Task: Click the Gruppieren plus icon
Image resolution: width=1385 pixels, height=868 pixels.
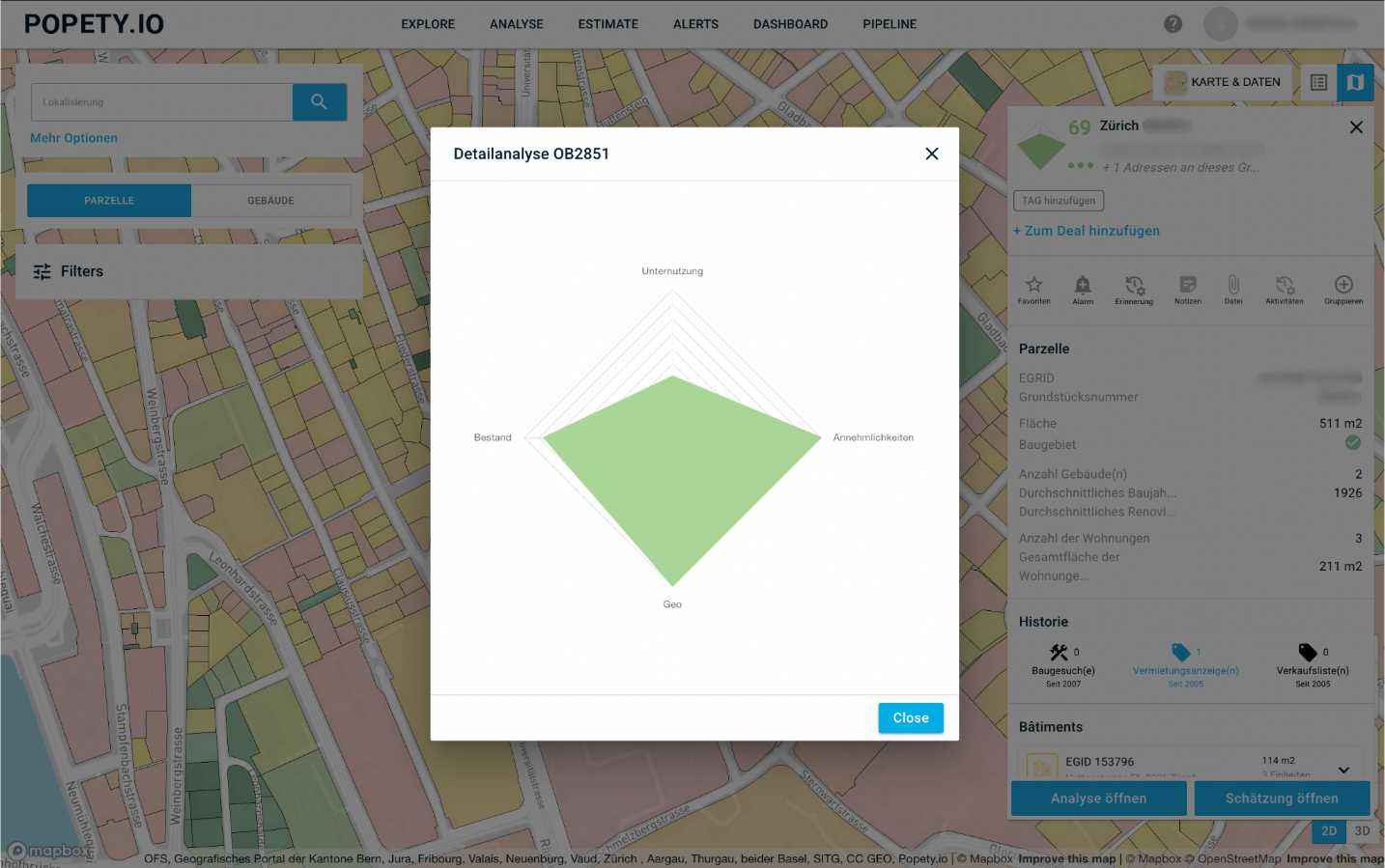Action: pyautogui.click(x=1343, y=285)
